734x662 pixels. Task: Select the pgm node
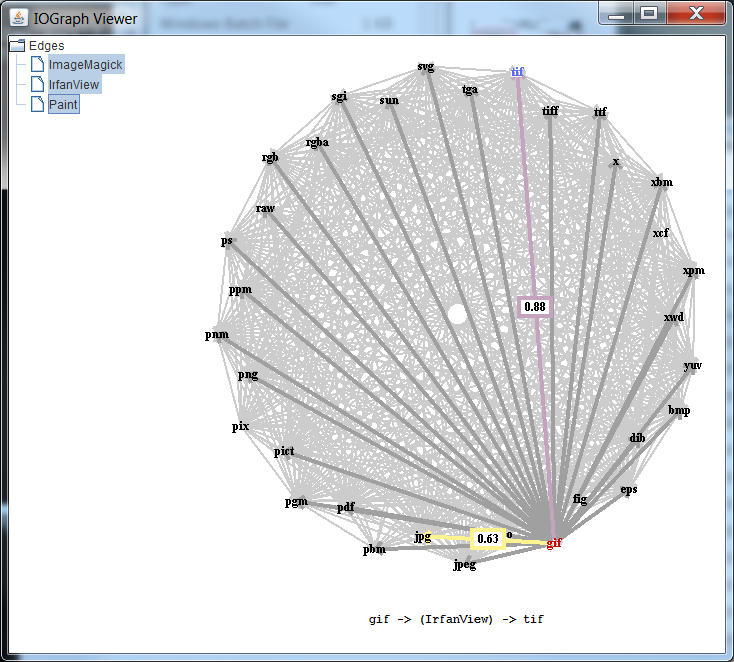click(296, 502)
